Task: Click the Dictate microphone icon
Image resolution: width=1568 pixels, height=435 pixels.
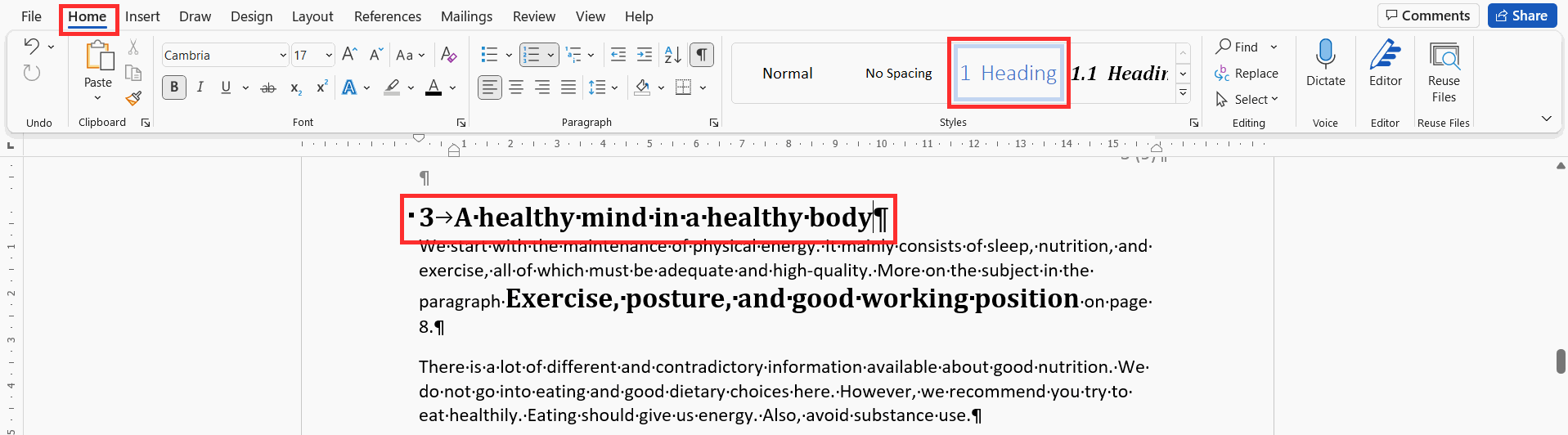Action: point(1325,54)
